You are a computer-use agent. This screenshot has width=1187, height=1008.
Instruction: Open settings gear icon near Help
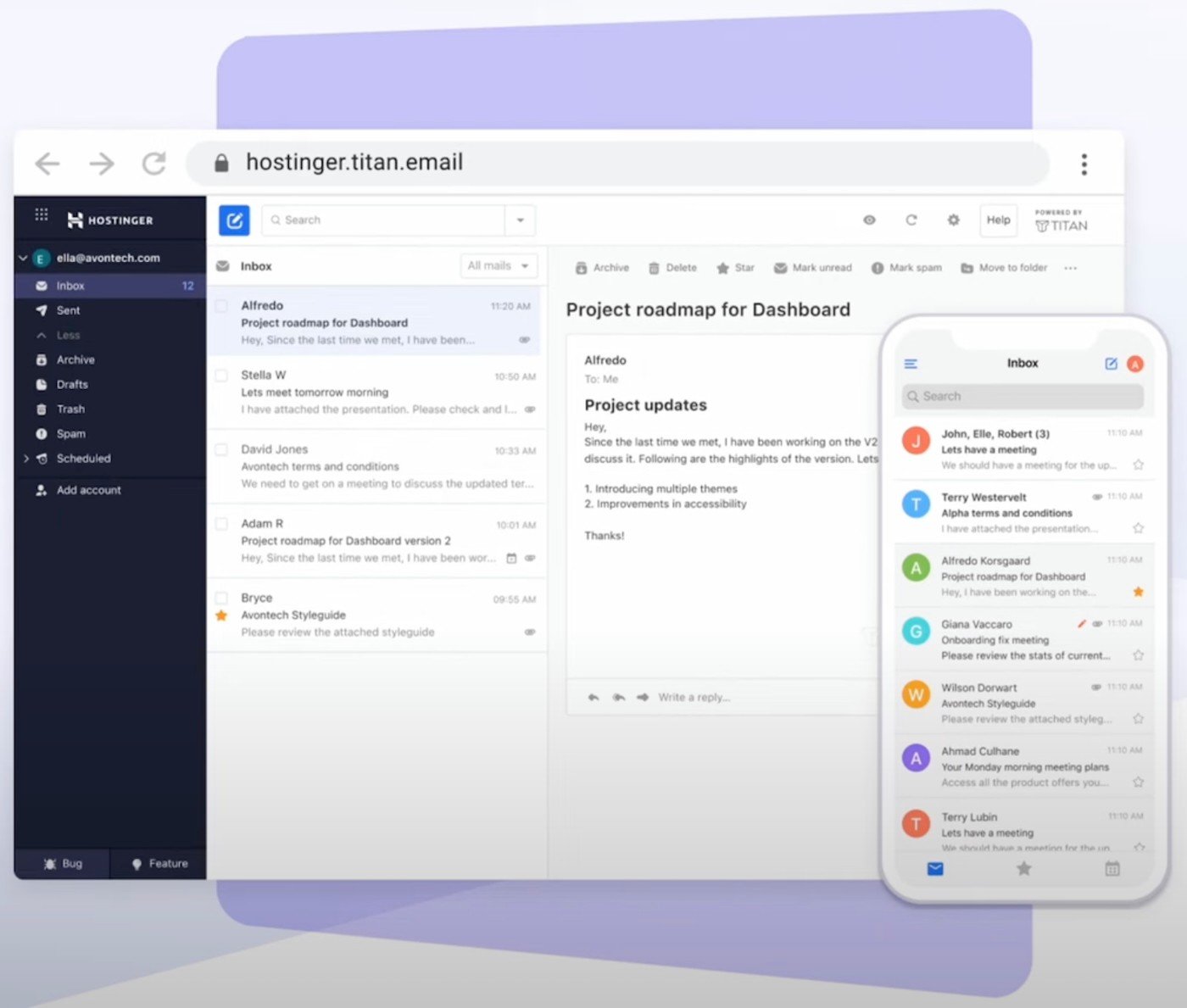pyautogui.click(x=953, y=220)
